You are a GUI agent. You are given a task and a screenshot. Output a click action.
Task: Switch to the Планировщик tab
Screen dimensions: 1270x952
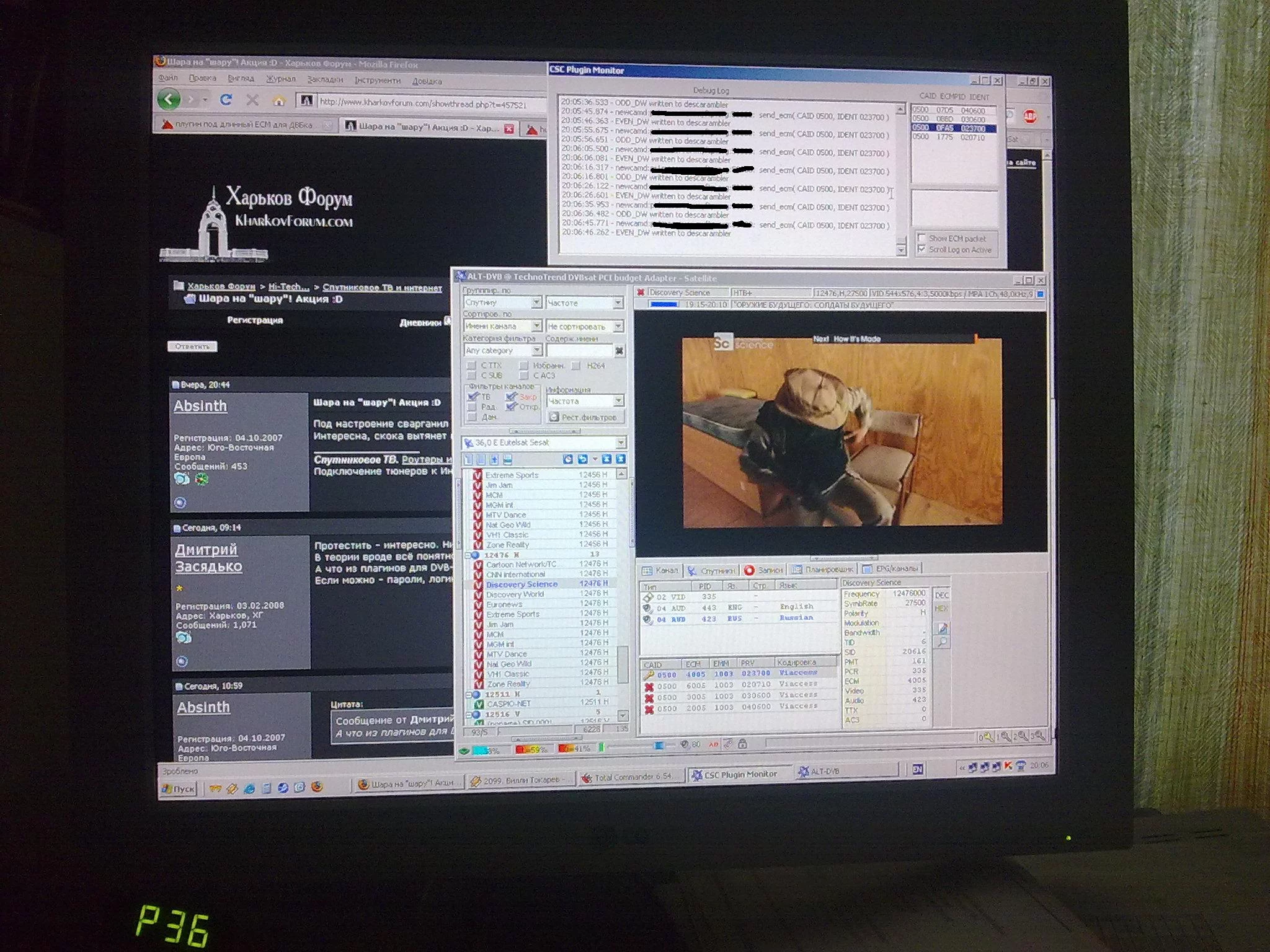click(823, 569)
